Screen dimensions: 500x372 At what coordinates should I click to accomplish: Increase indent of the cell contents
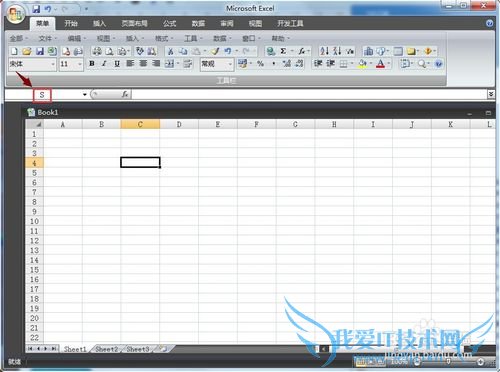[x=330, y=63]
